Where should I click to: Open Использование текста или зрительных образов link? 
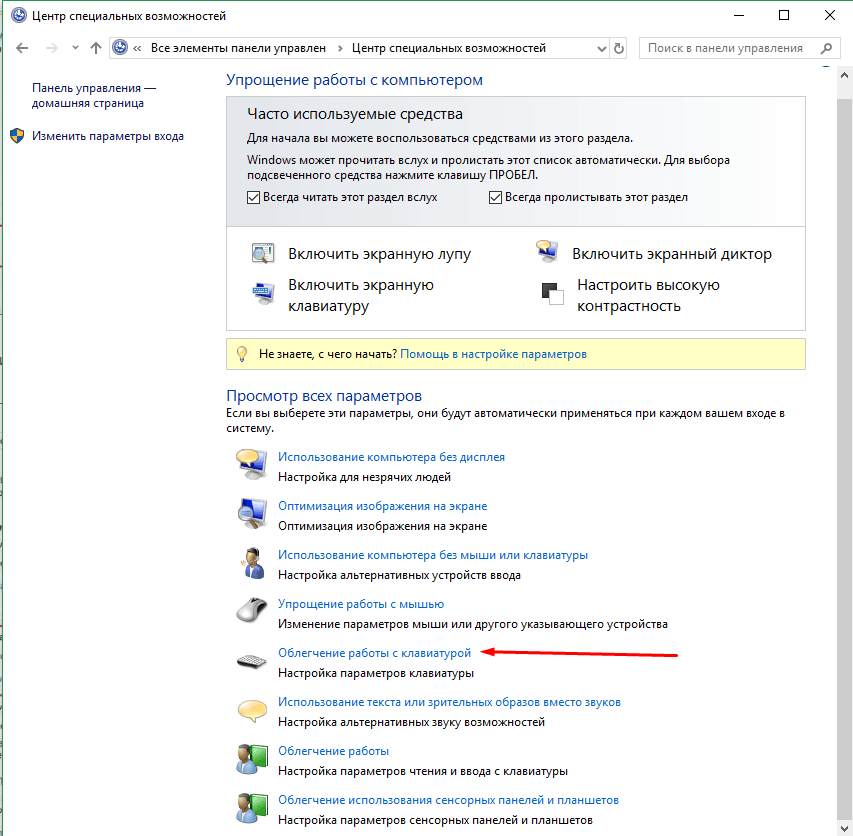(x=449, y=702)
